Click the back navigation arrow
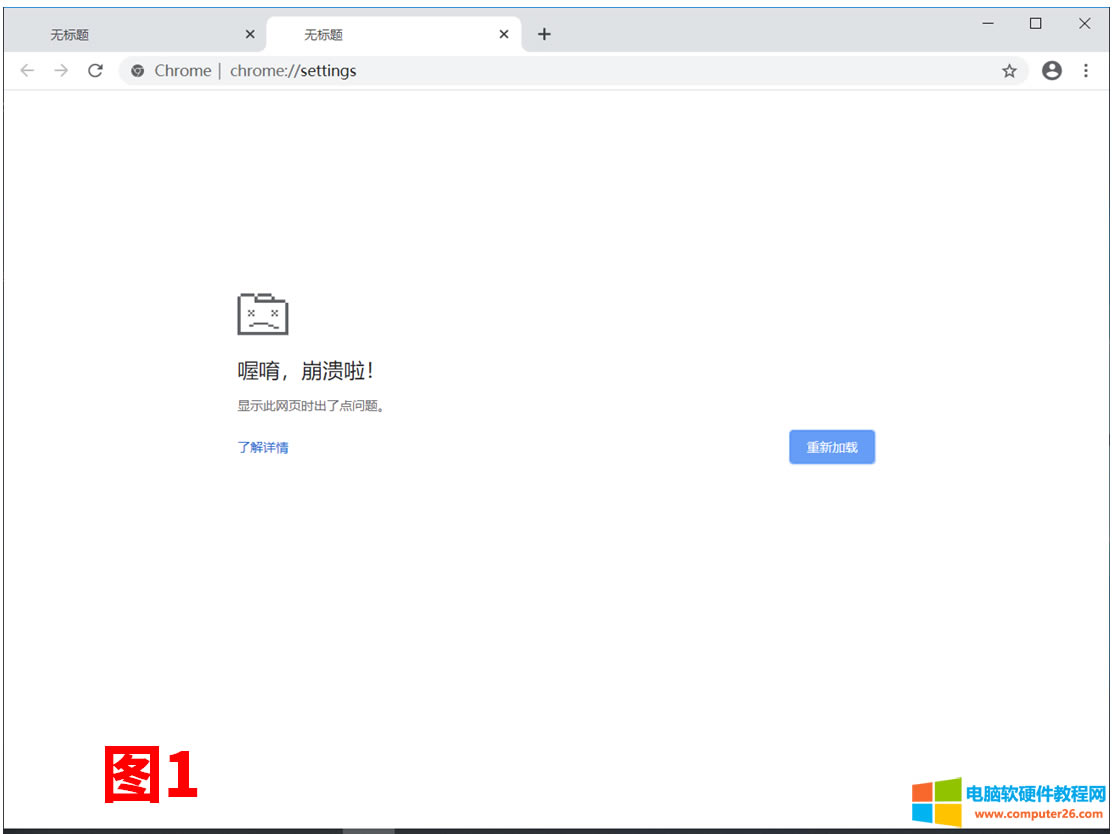 pos(27,70)
